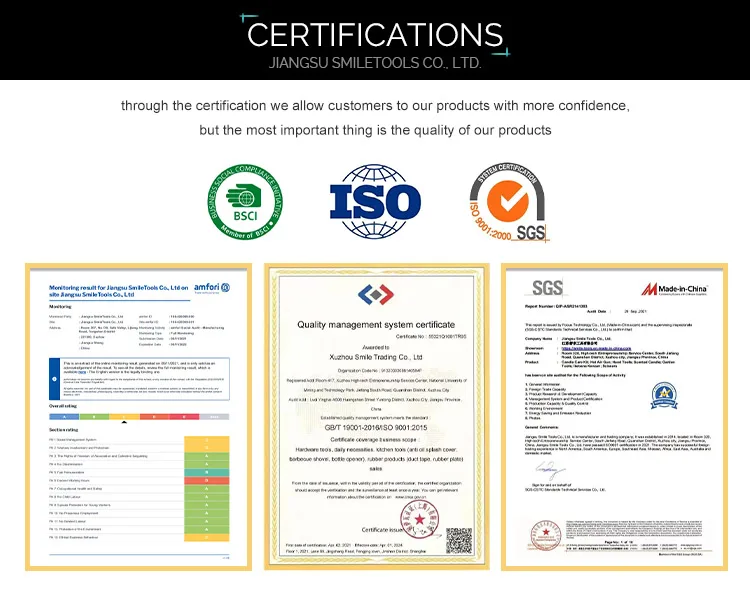The height and width of the screenshot is (616, 750).
Task: Click the showroom hyperlink on SGS report
Action: (596, 349)
